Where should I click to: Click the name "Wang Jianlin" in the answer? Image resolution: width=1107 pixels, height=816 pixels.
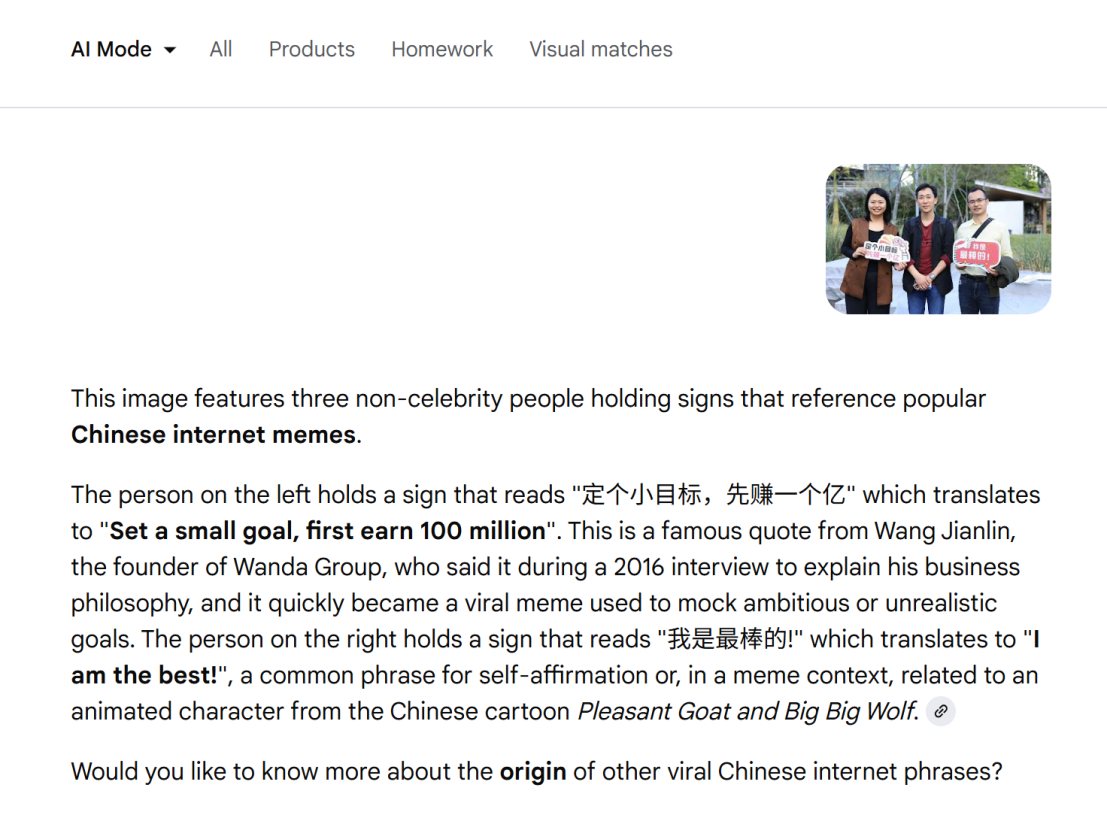click(x=944, y=531)
